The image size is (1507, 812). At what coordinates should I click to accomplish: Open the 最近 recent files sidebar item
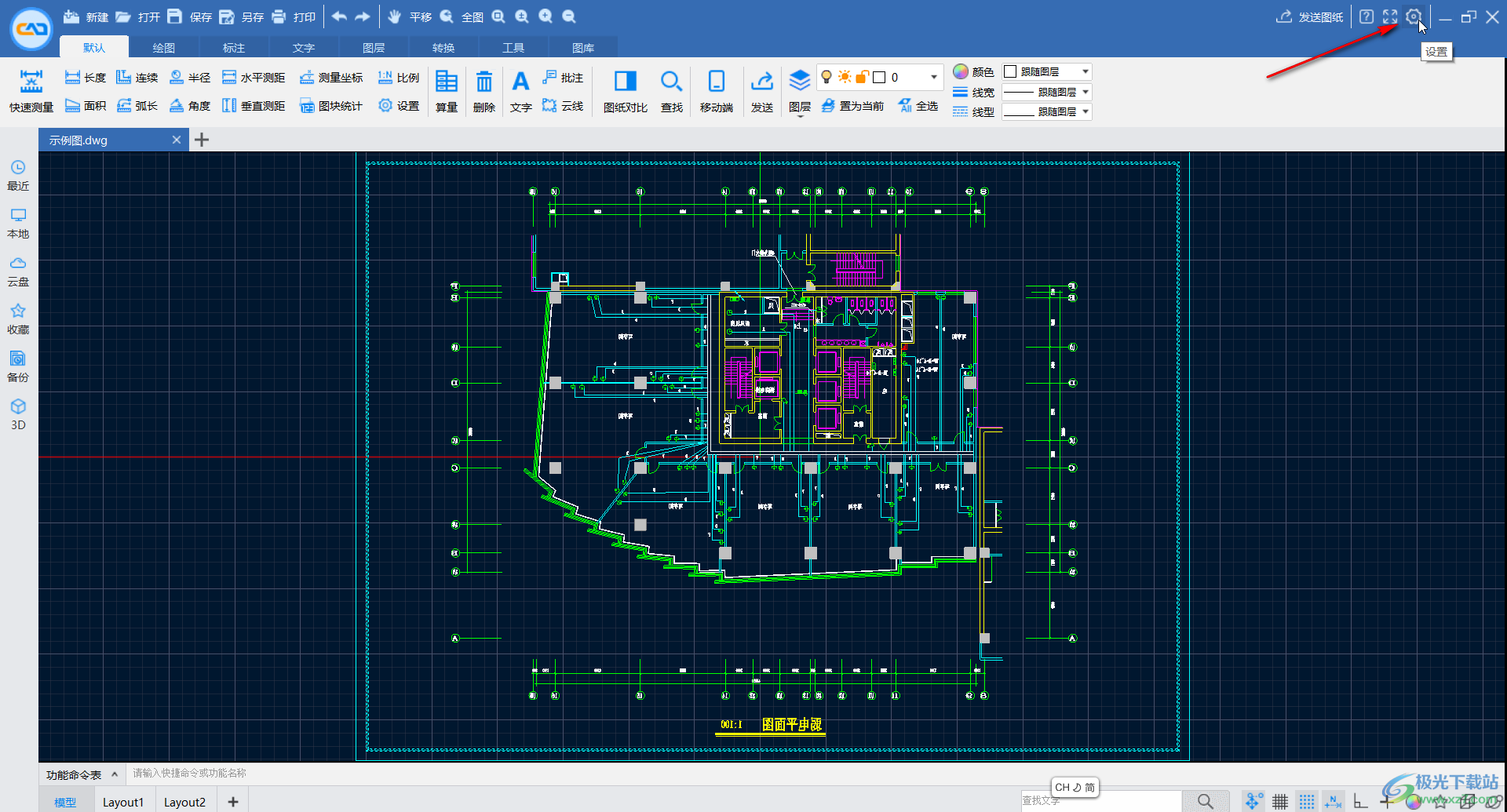click(18, 176)
